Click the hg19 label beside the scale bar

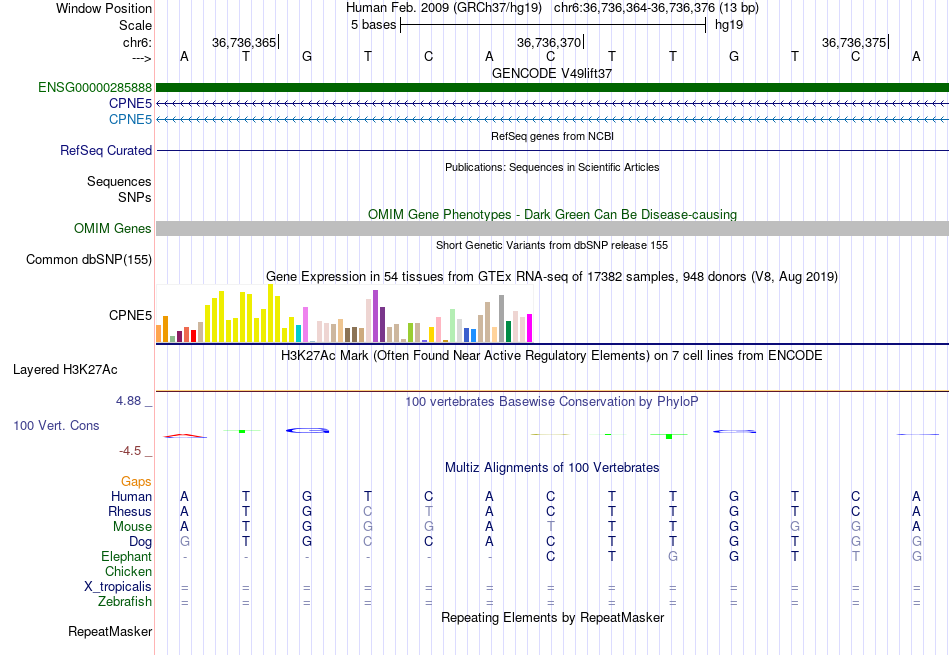[729, 25]
